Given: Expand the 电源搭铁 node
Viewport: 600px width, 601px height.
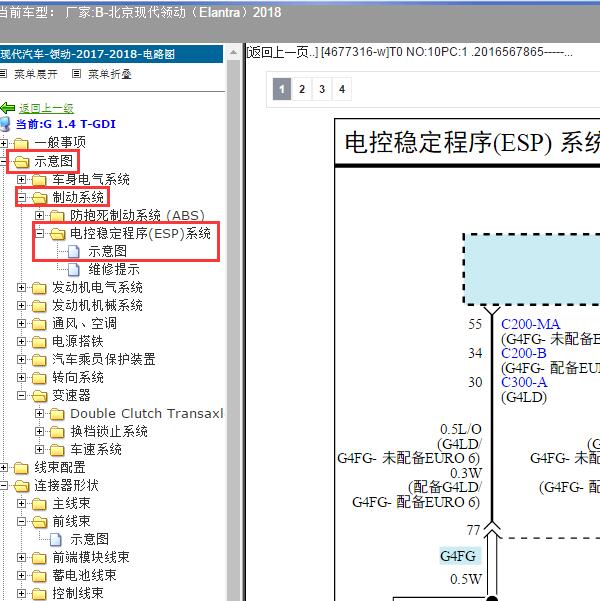Looking at the screenshot, I should pyautogui.click(x=21, y=342).
